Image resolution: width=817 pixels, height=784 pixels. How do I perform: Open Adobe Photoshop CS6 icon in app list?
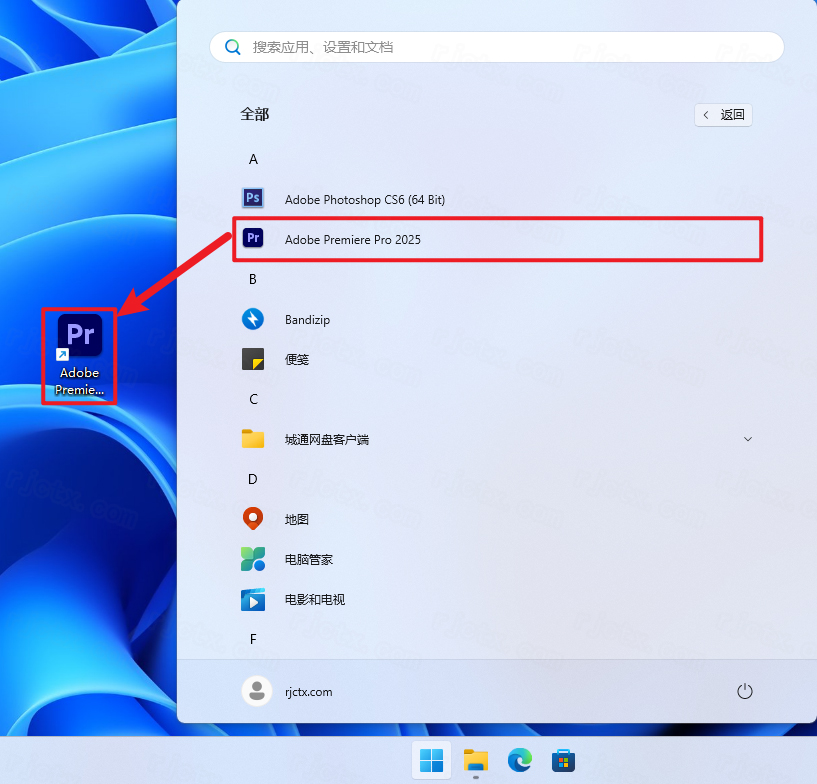coord(253,199)
